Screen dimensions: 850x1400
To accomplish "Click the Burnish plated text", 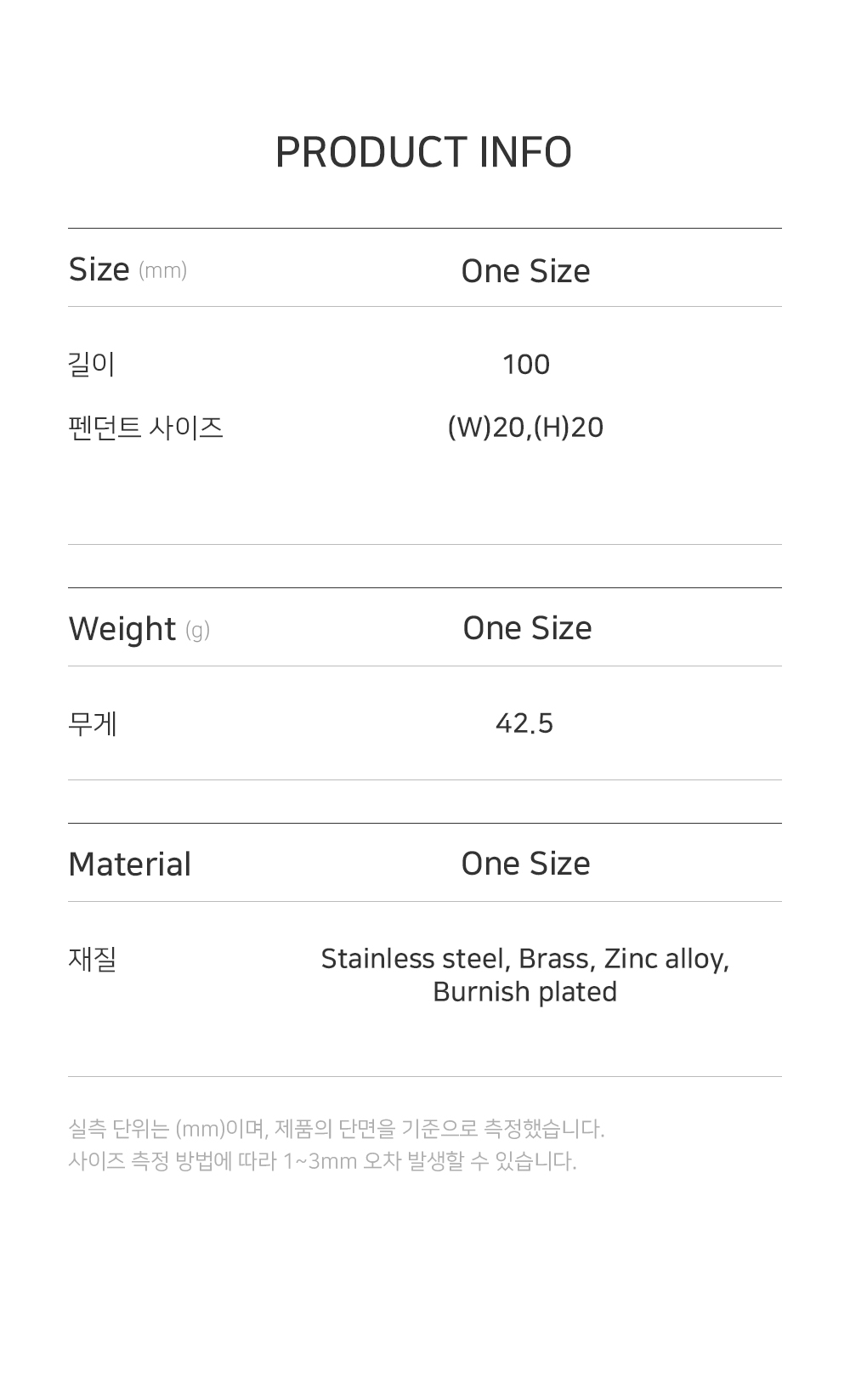I will 524,992.
